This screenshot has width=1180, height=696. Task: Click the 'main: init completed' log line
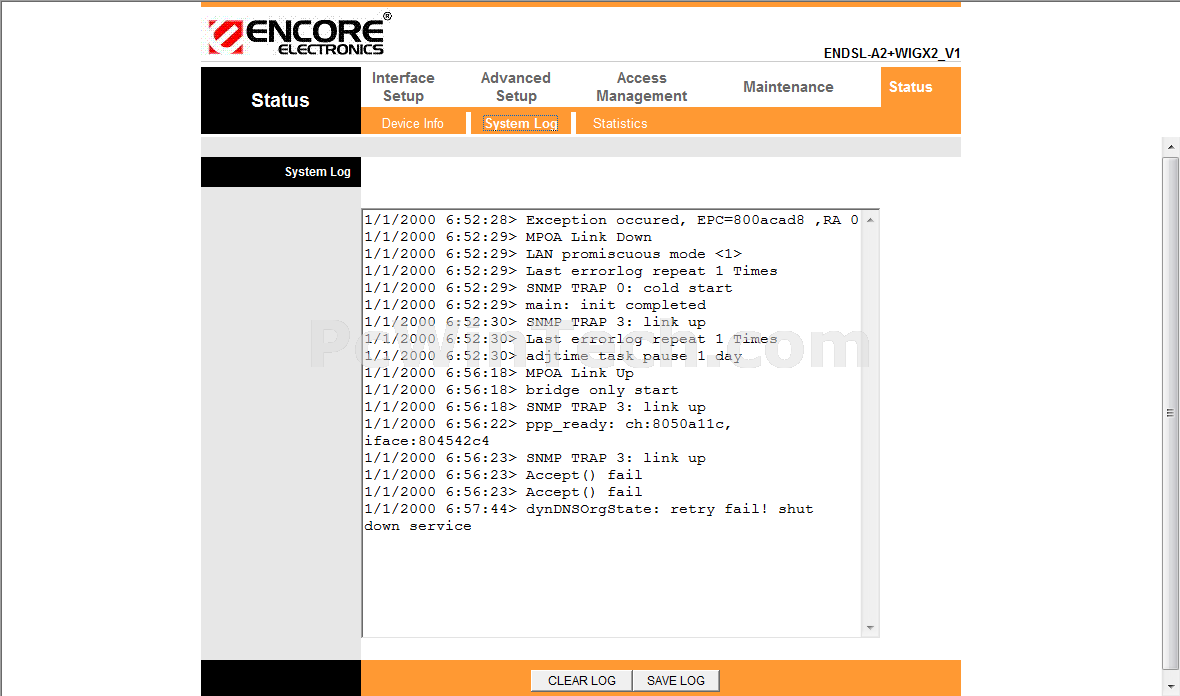click(535, 305)
